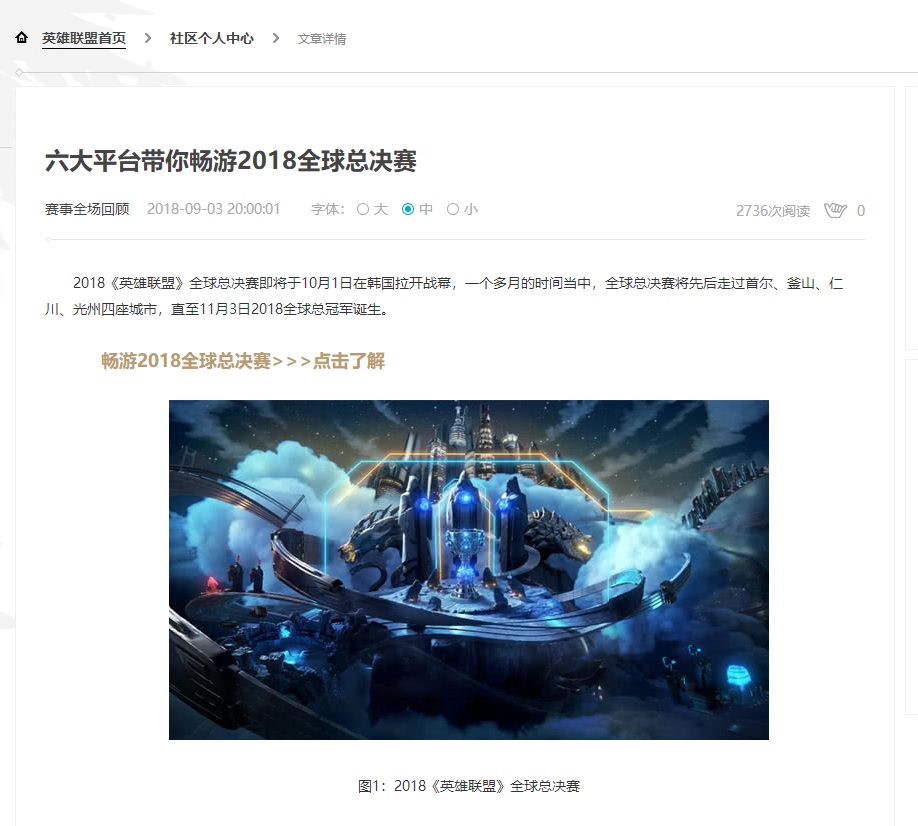Viewport: 918px width, 826px height.
Task: Select the 中 font size radio button
Action: 408,209
